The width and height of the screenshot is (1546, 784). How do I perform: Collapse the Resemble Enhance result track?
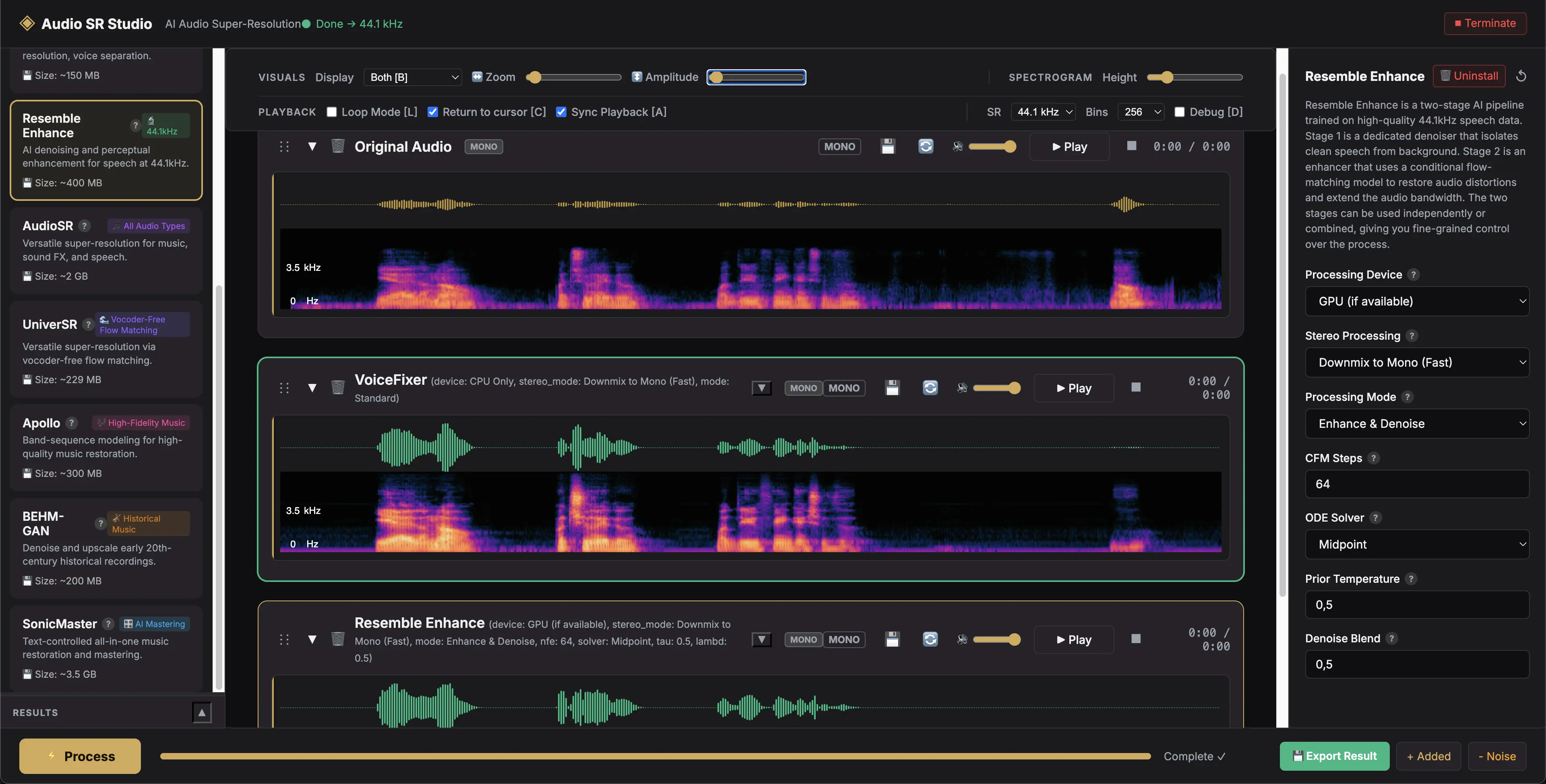(x=312, y=640)
